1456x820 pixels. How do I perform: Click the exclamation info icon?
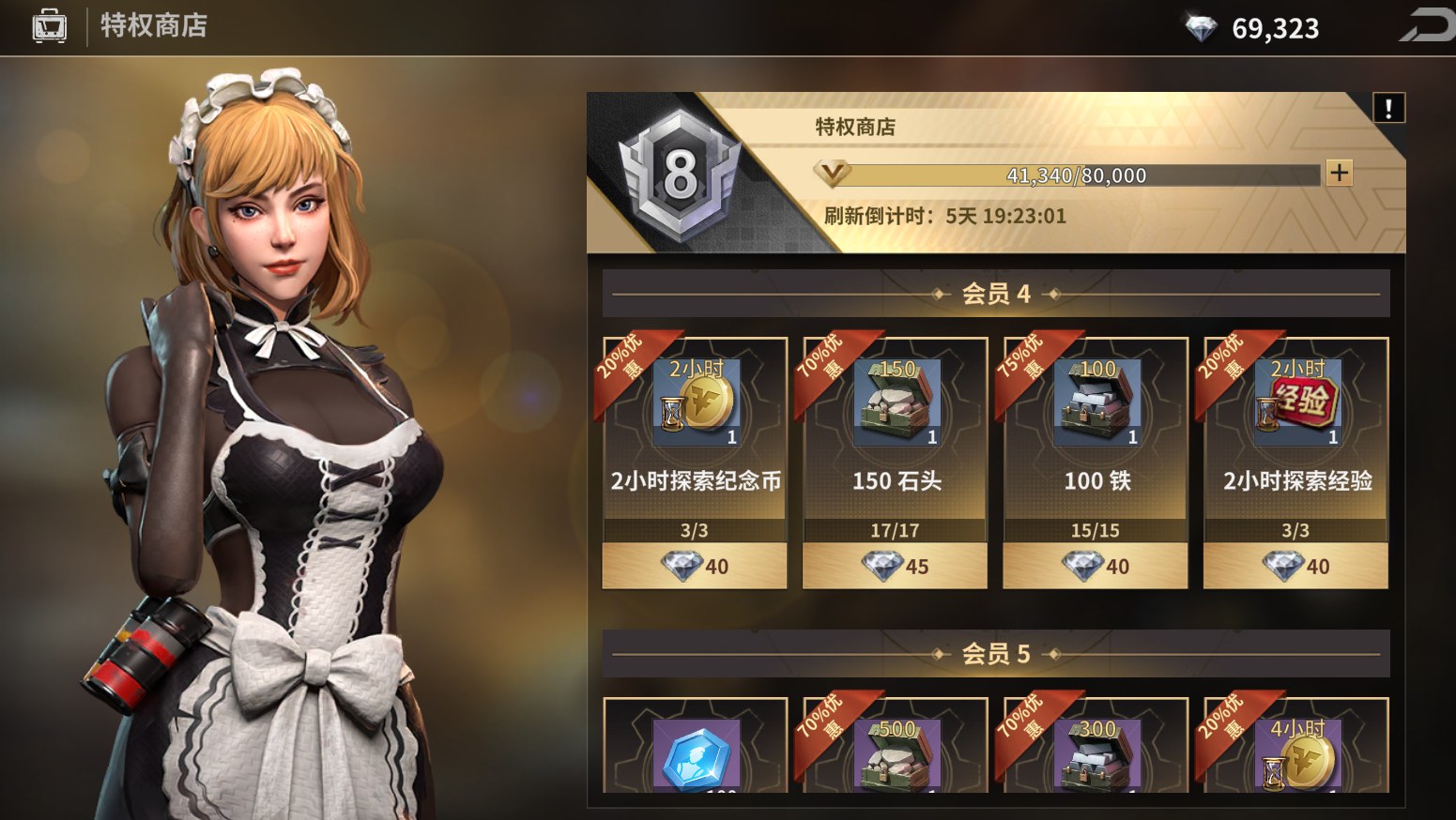coord(1388,108)
